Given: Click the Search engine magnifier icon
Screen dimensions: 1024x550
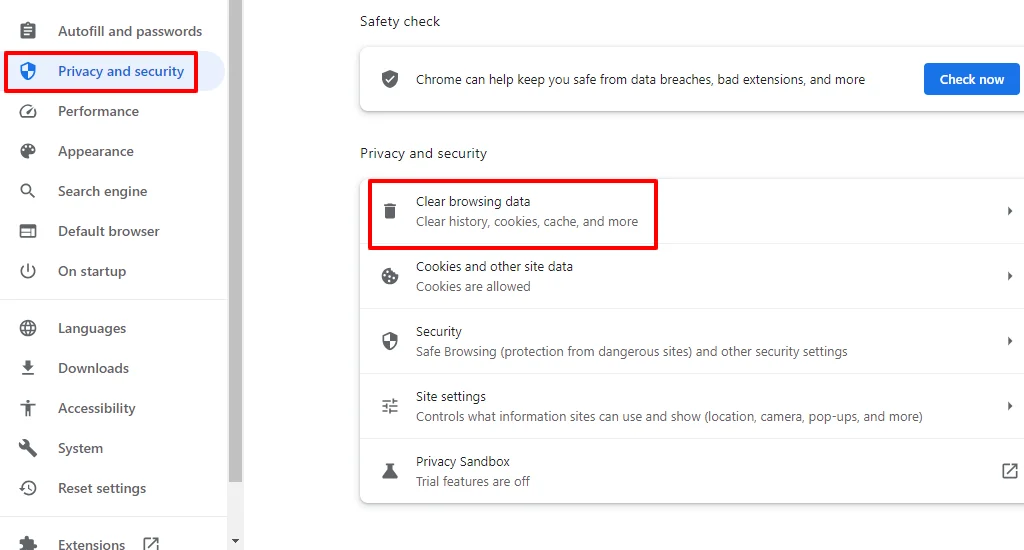Looking at the screenshot, I should pyautogui.click(x=27, y=191).
